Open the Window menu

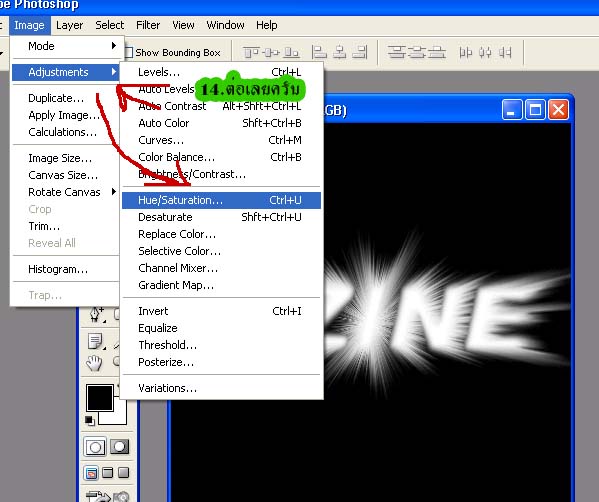click(225, 25)
